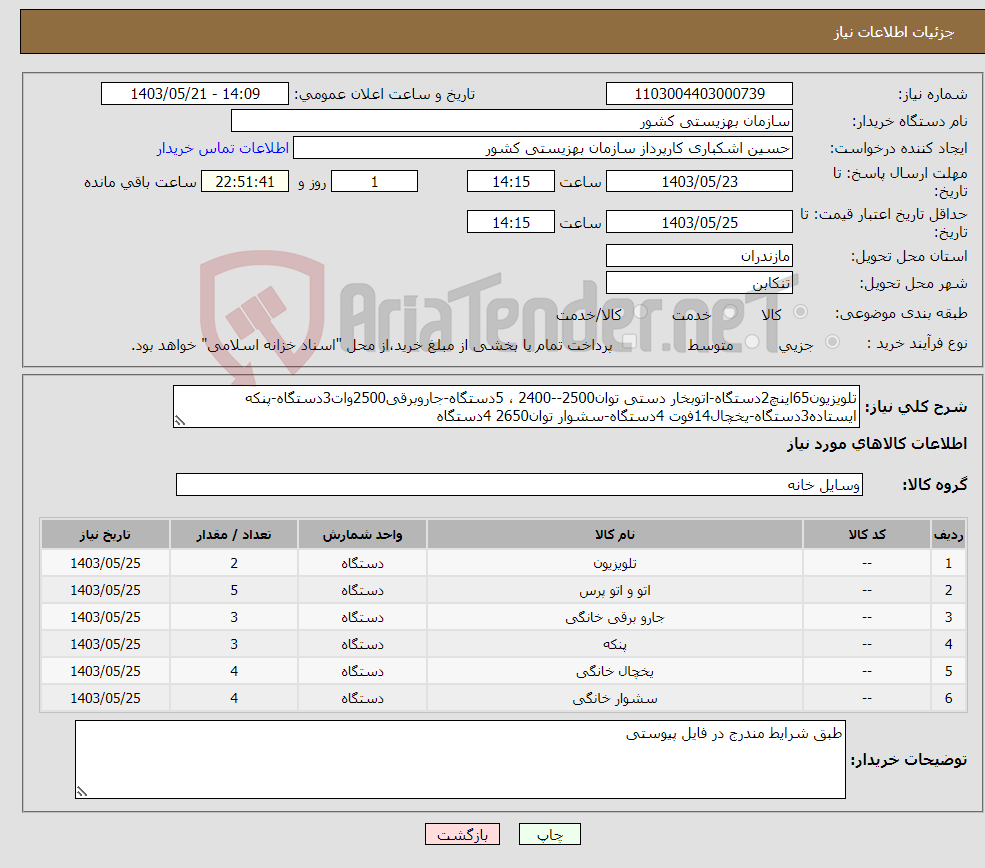Select the جزیی purchase type radio
The height and width of the screenshot is (868, 985).
[832, 342]
